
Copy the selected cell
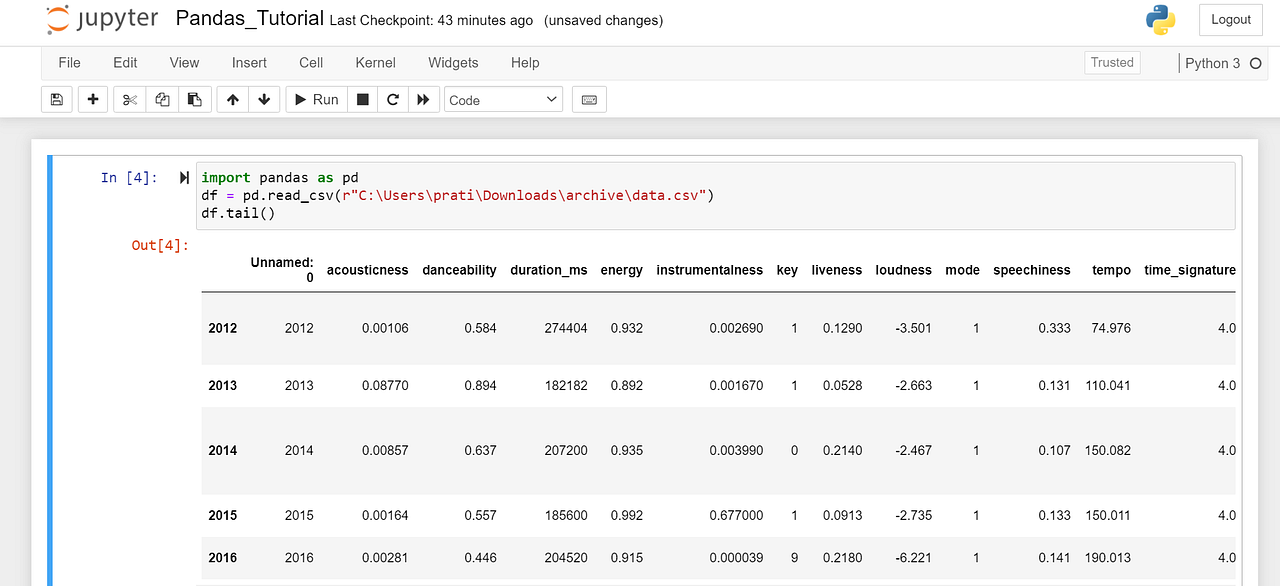tap(162, 99)
